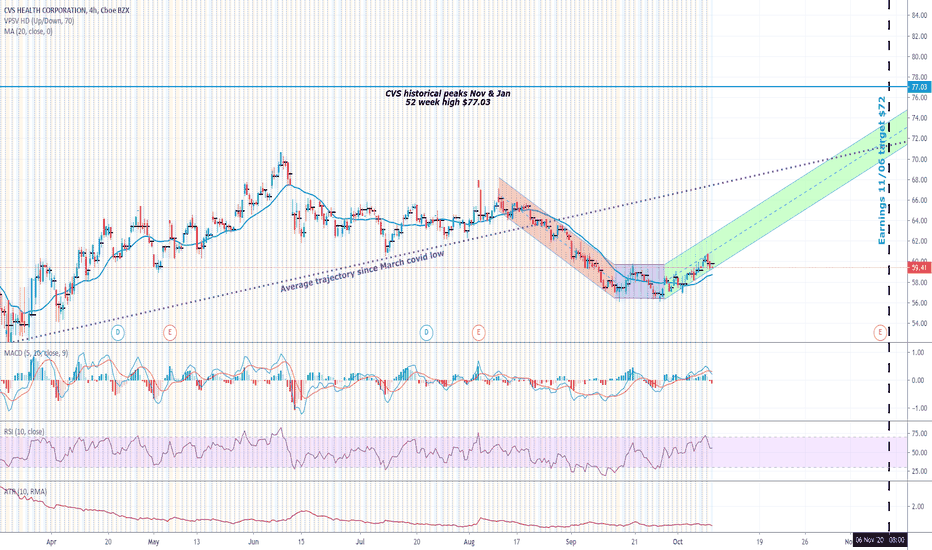
Task: Click the earnings E marker near early May
Action: (x=170, y=332)
